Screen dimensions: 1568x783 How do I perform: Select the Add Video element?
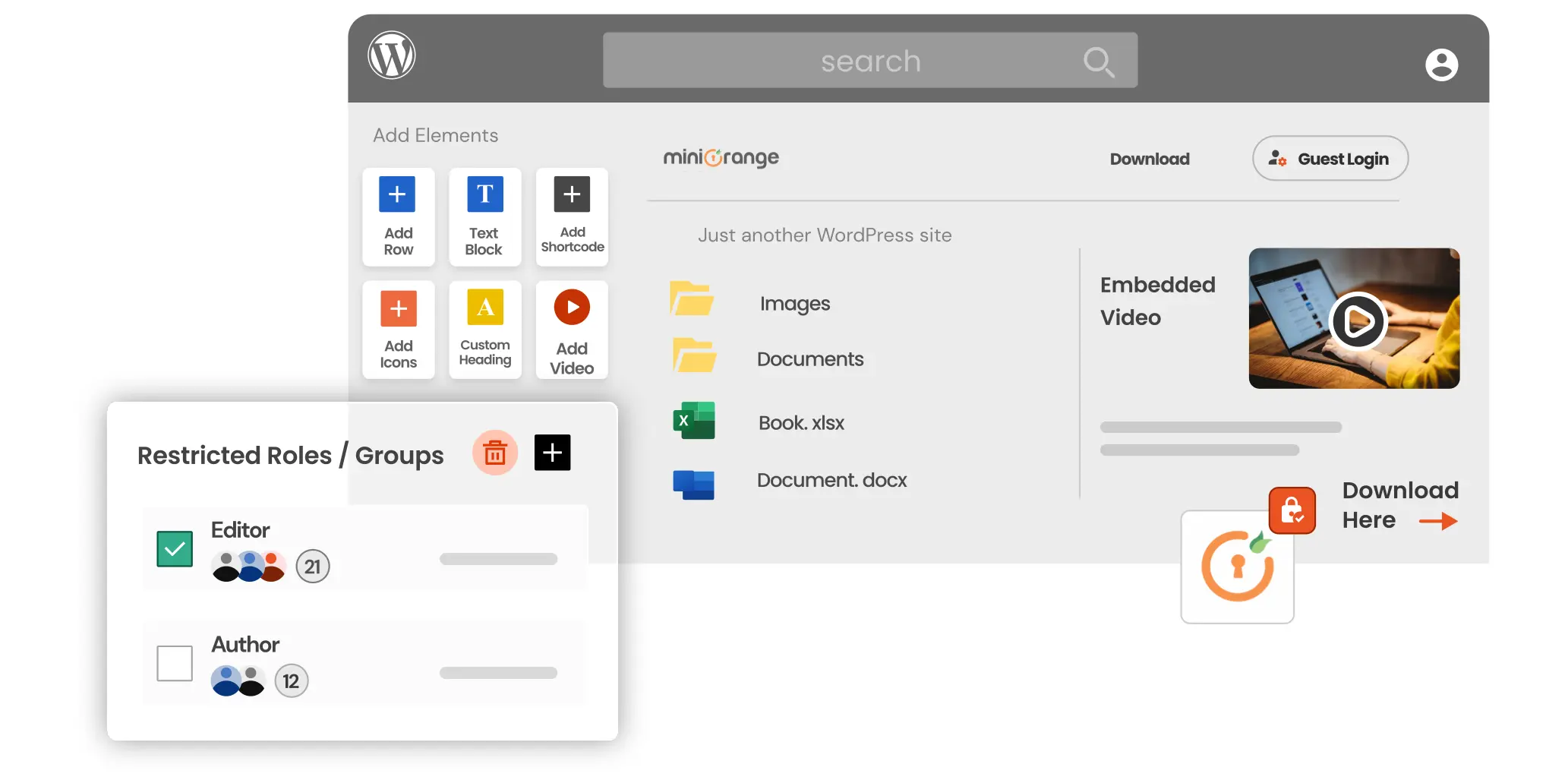(571, 308)
